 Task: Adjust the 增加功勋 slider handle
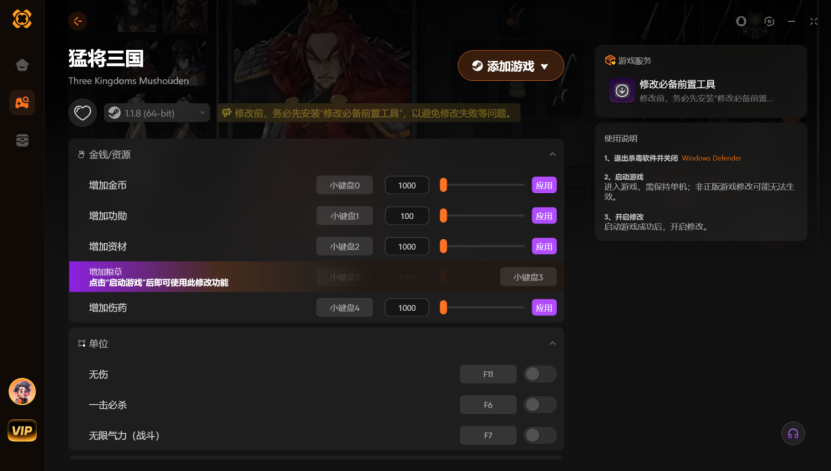point(444,216)
